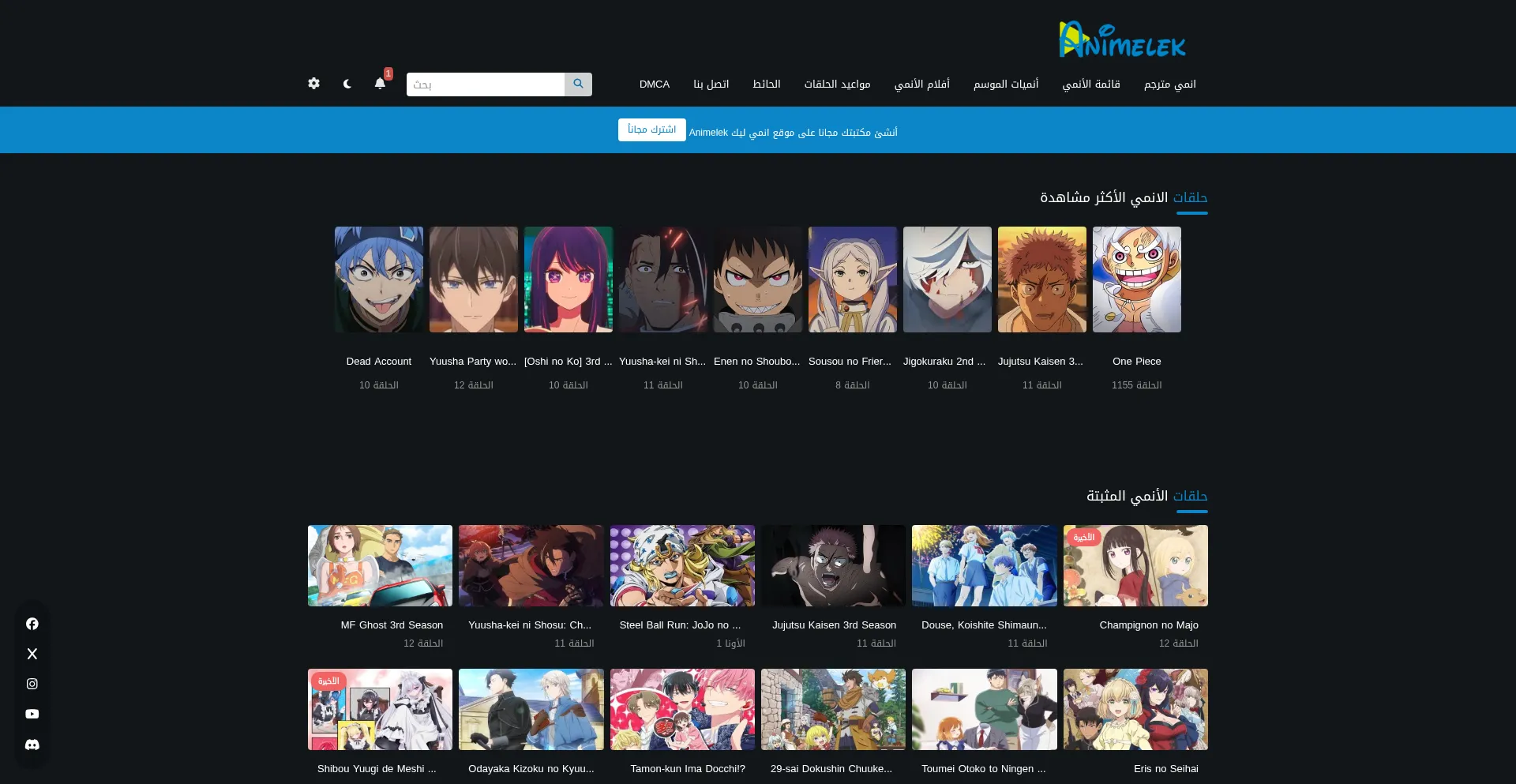Screen dimensions: 1516x784
Task: Click the حلقات الأنمي المثبتة section heading
Action: [x=1147, y=496]
